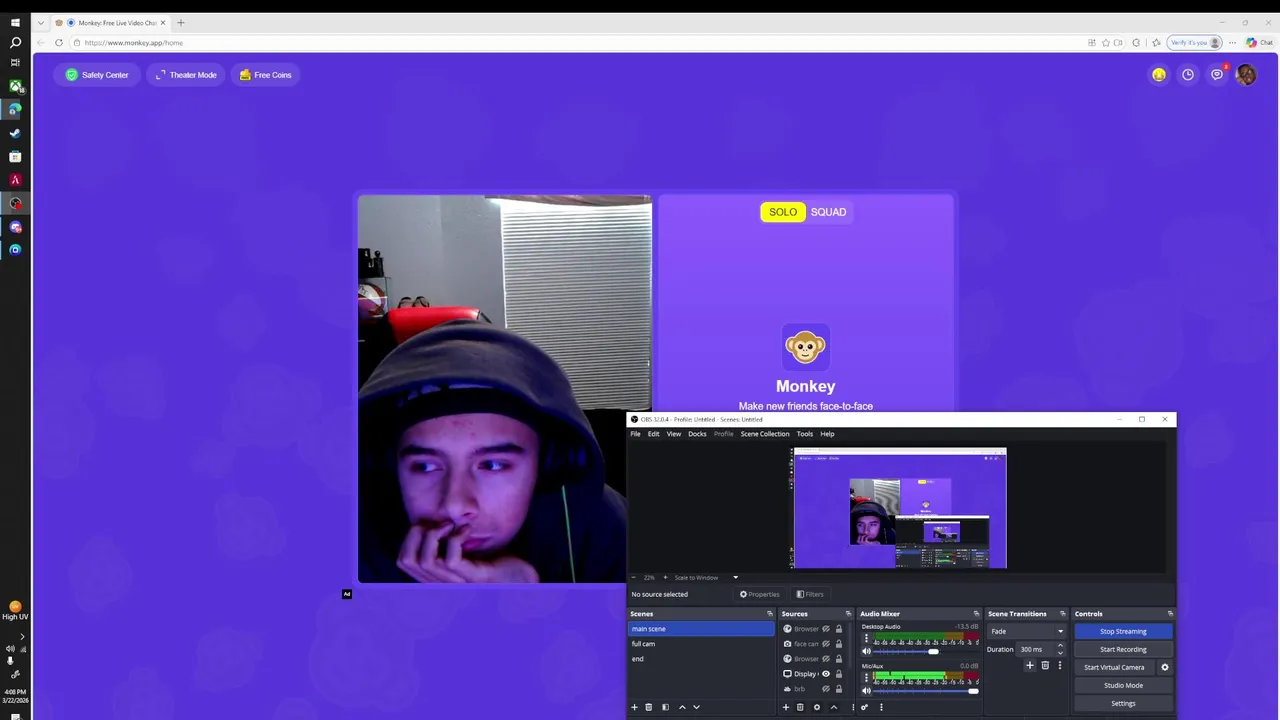Click the OBS preview thumbnail

(899, 508)
